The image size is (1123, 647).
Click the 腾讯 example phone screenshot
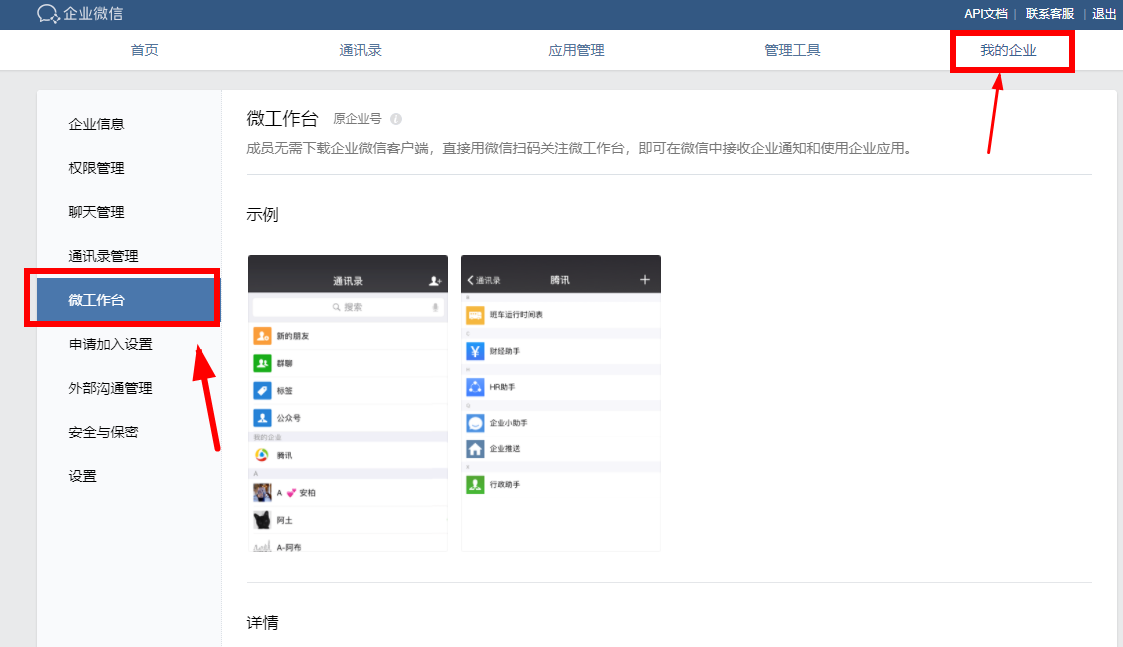pos(561,403)
